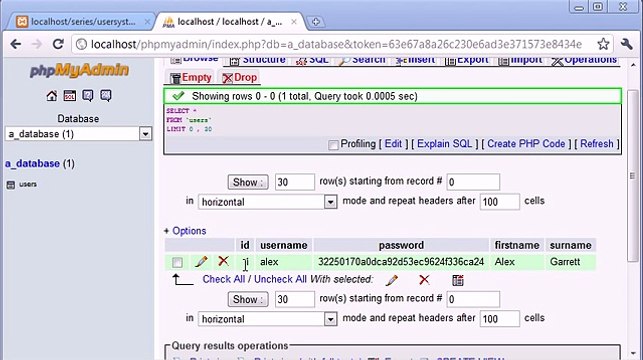
Task: Sort by the firstname column header
Action: [517, 245]
